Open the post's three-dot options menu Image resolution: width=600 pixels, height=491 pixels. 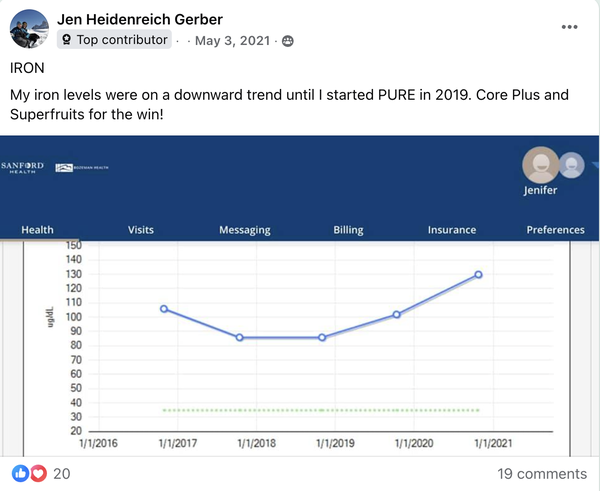(x=569, y=27)
